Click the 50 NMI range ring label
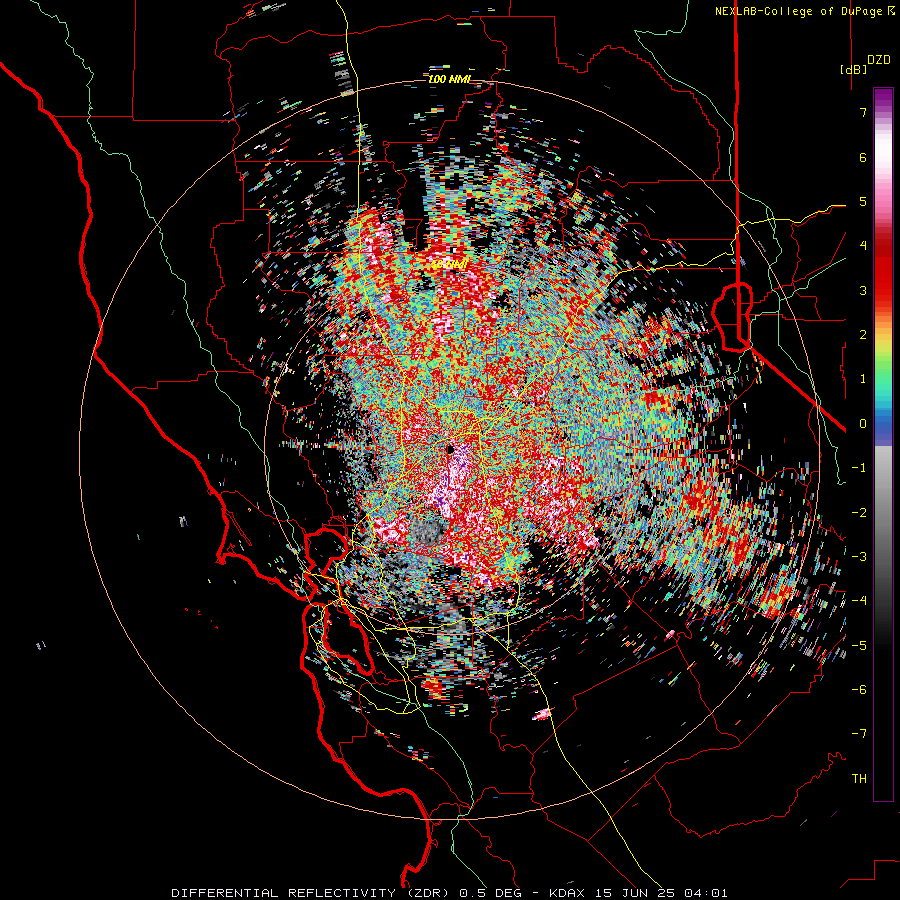Screen dimensions: 900x900 [x=449, y=265]
